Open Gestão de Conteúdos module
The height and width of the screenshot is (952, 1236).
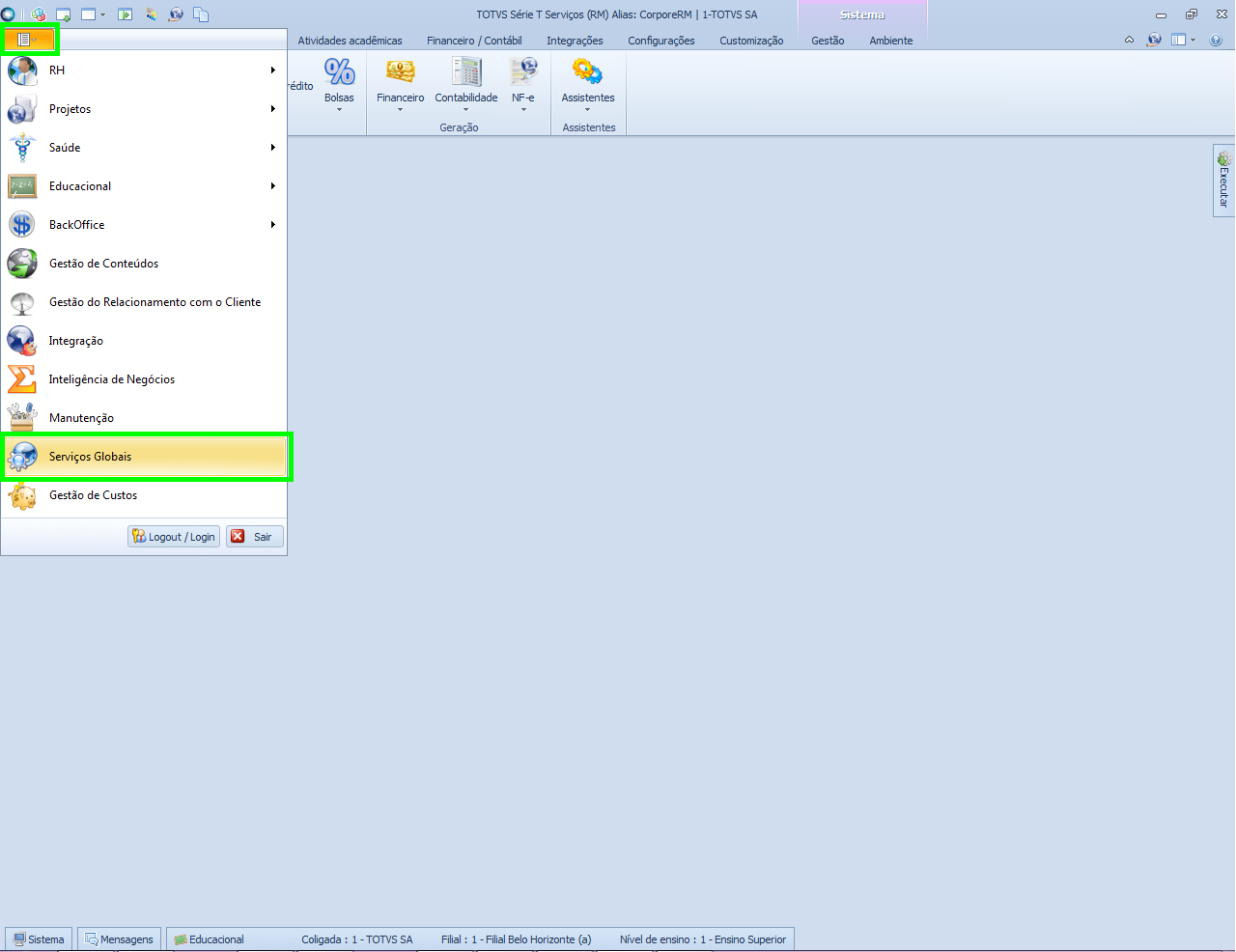(144, 264)
